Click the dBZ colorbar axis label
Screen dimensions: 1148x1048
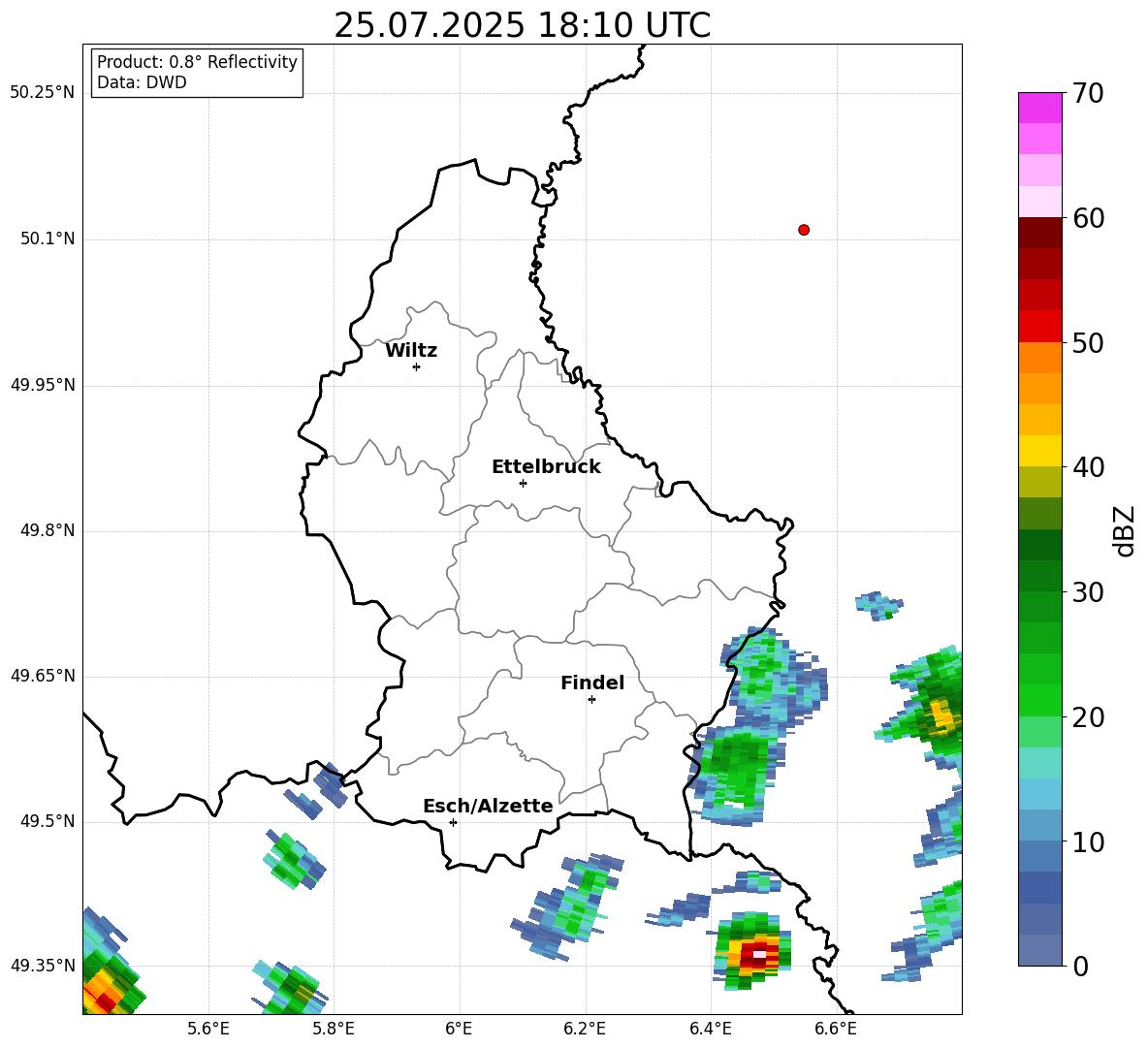1125,530
